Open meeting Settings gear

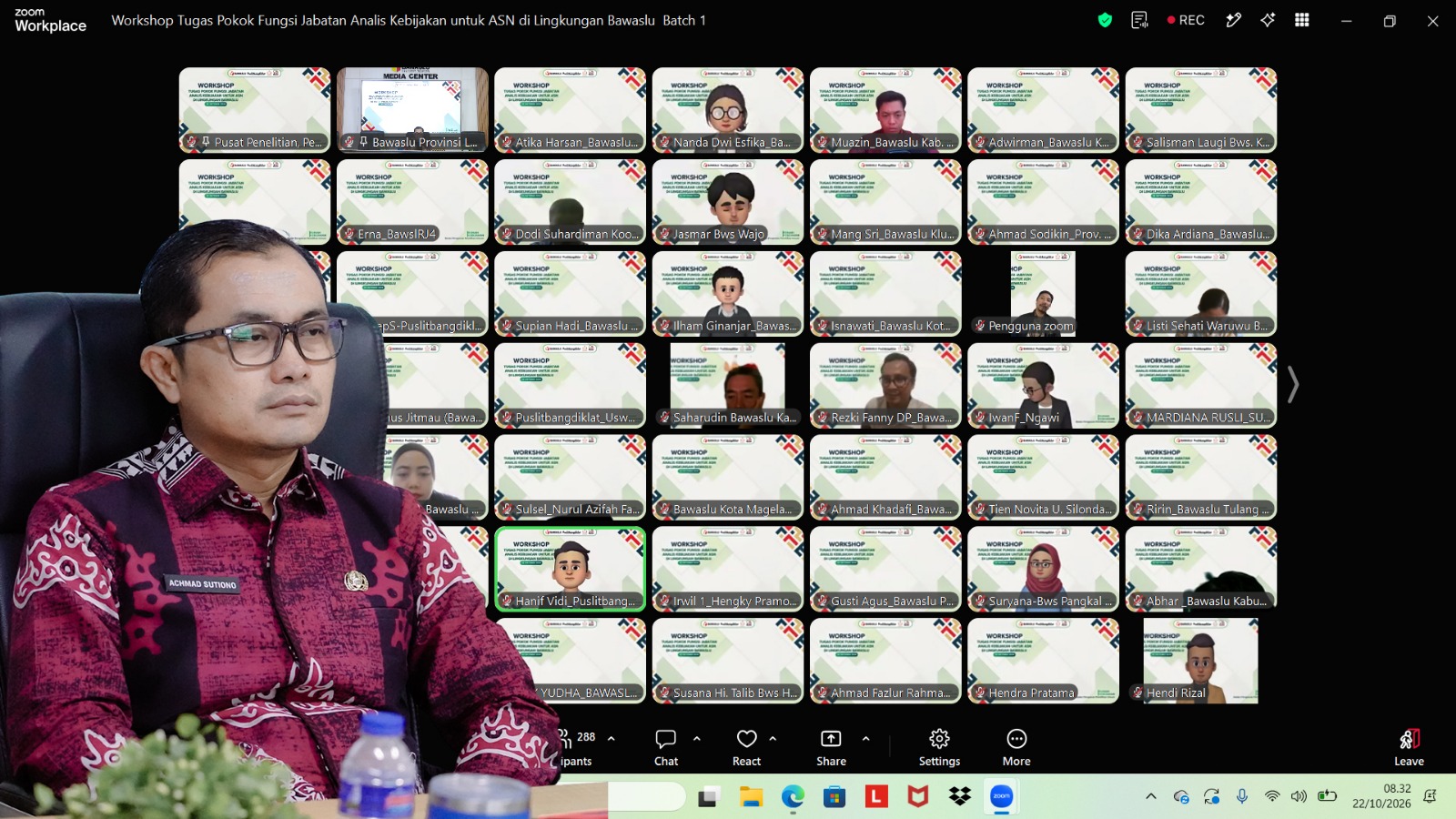[x=939, y=748]
